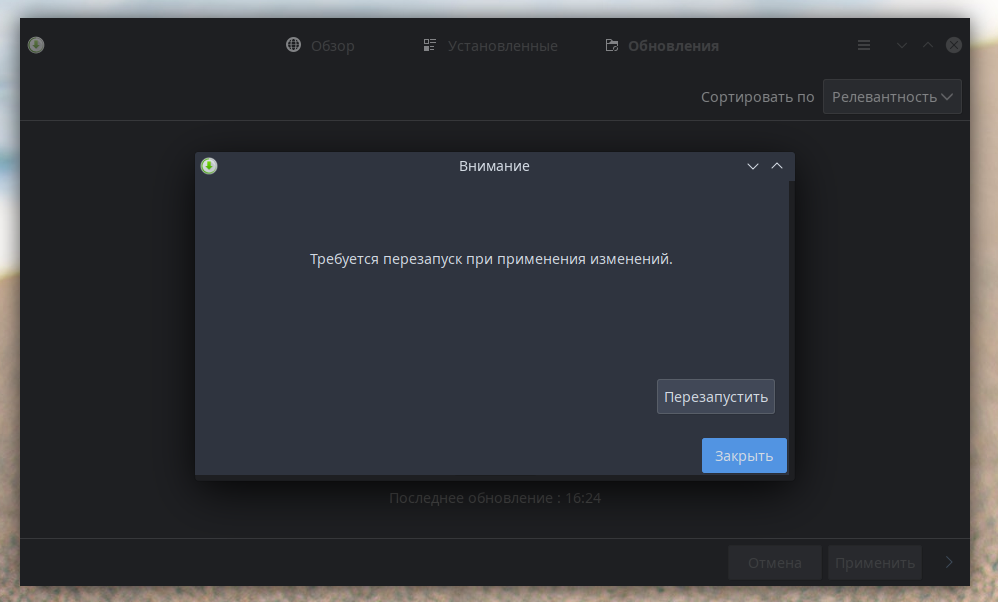Image resolution: width=998 pixels, height=602 pixels.
Task: Maximize the main software manager window
Action: coord(927,45)
